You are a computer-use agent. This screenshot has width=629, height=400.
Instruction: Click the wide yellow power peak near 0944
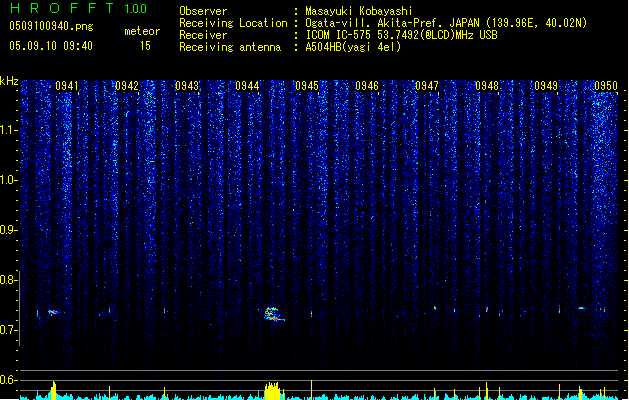click(272, 391)
